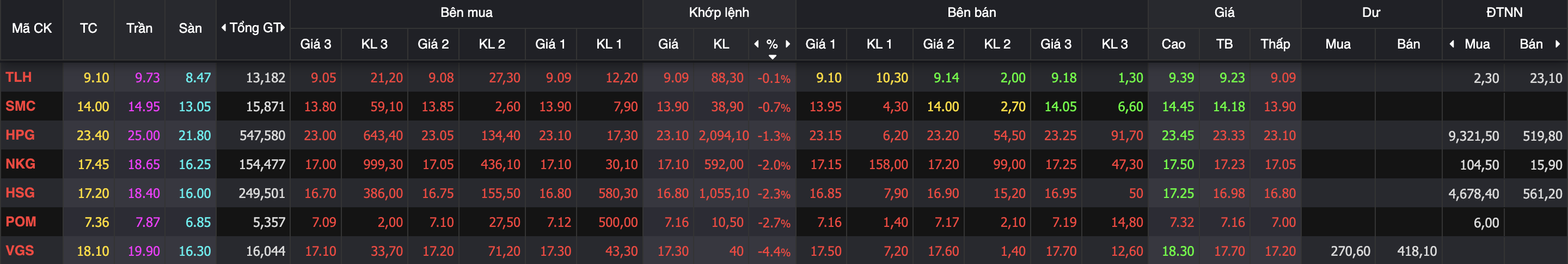Image resolution: width=1568 pixels, height=264 pixels.
Task: Sort by the Mã CK column header
Action: point(32,29)
